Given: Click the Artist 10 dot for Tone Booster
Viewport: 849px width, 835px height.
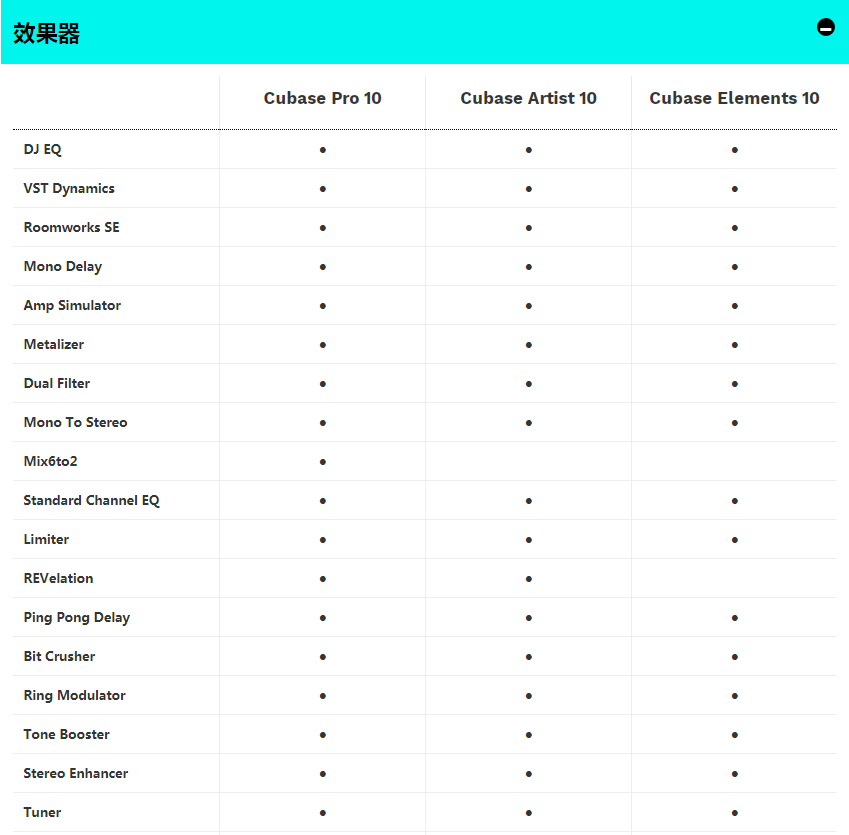Looking at the screenshot, I should pyautogui.click(x=528, y=735).
